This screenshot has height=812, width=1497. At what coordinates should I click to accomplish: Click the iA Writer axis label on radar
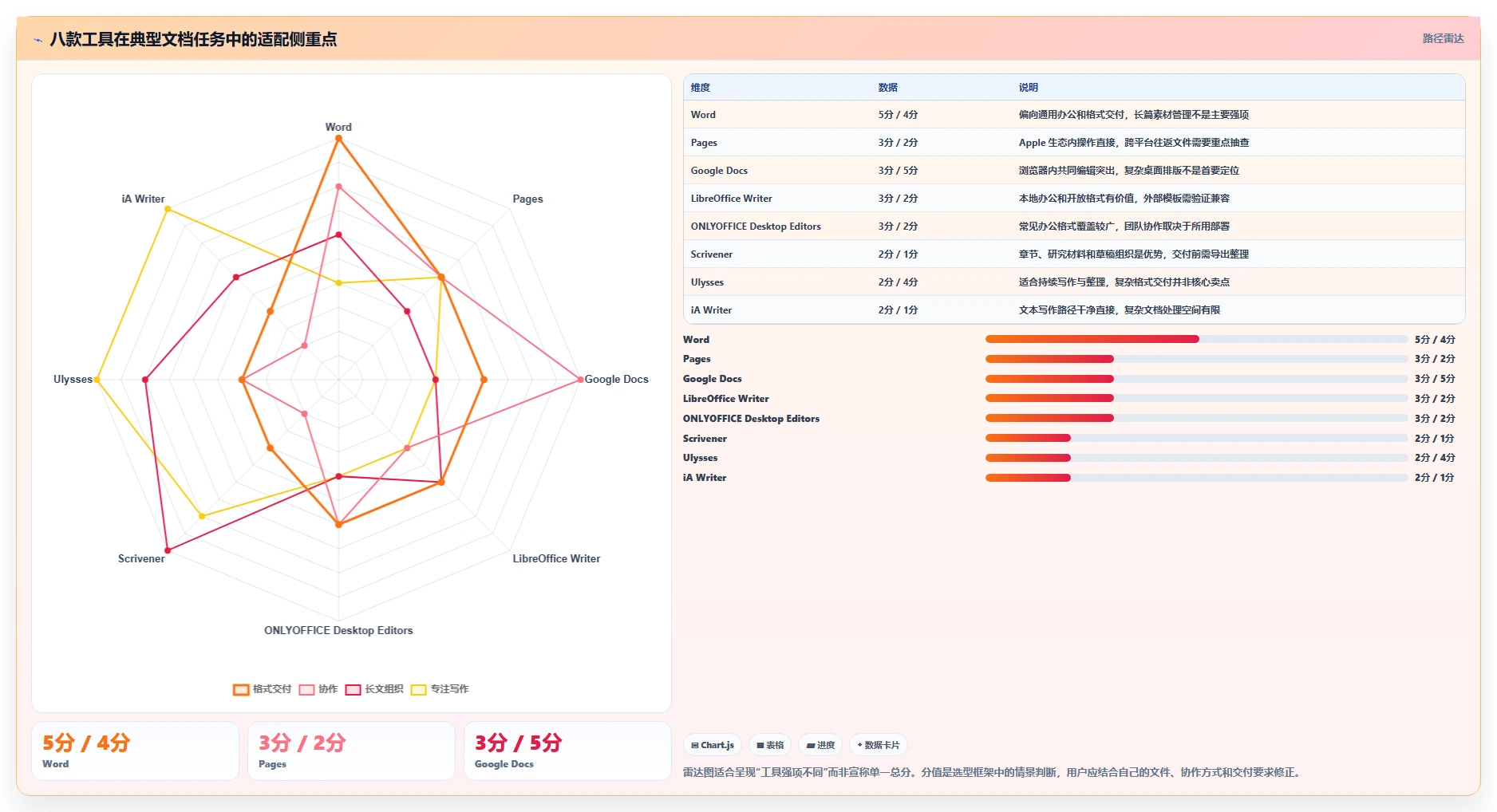point(143,199)
